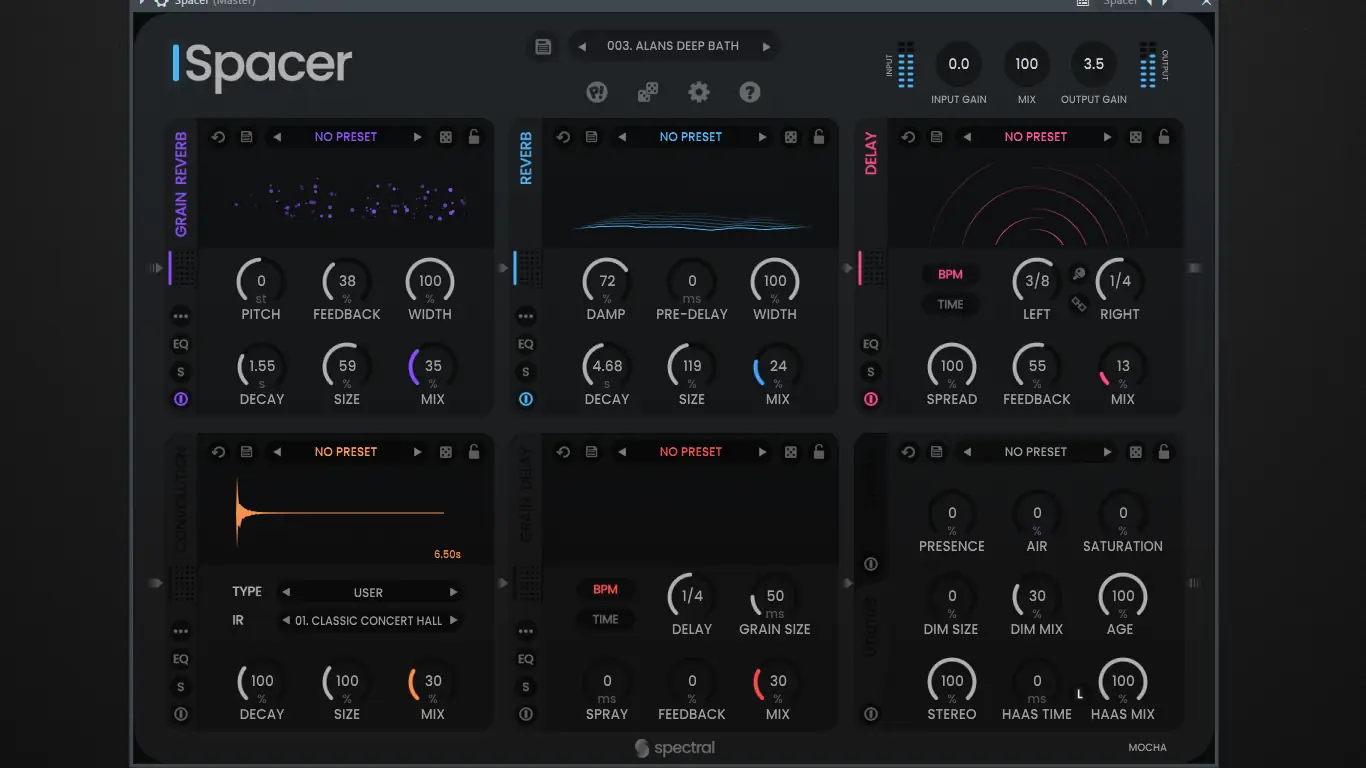
Task: Open the Convolution TYPE selector showing USER
Action: [x=368, y=592]
